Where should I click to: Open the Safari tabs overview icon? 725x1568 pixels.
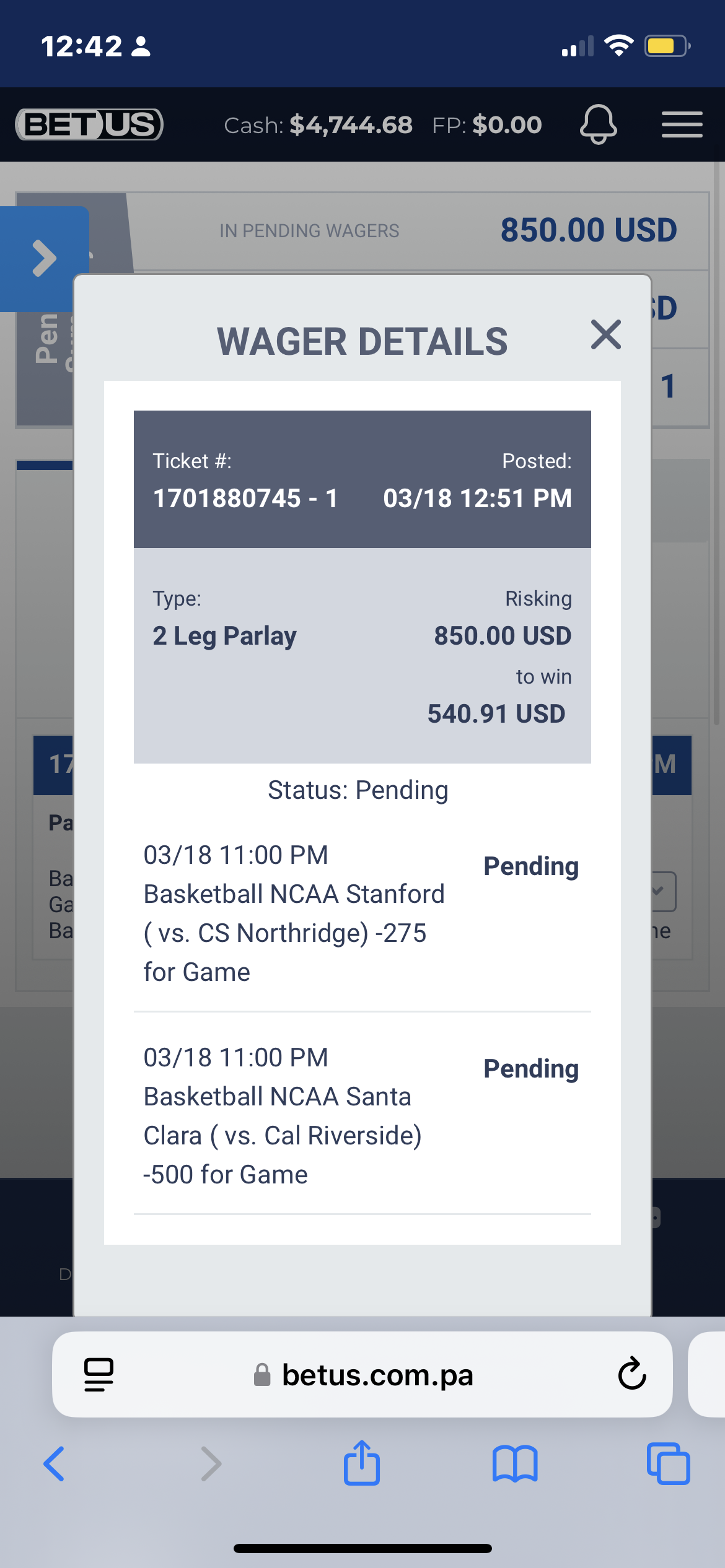point(668,1464)
